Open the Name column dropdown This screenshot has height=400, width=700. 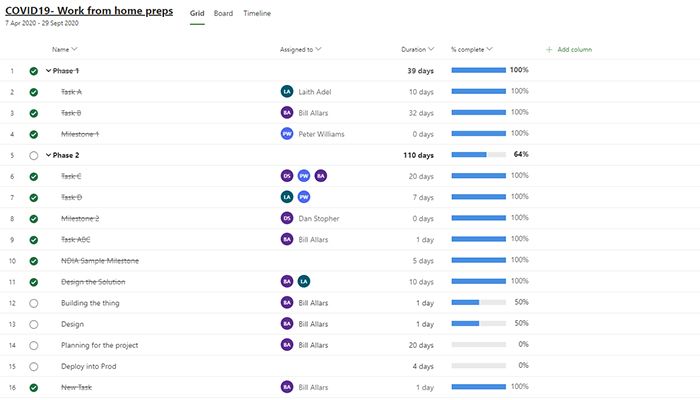pyautogui.click(x=75, y=49)
